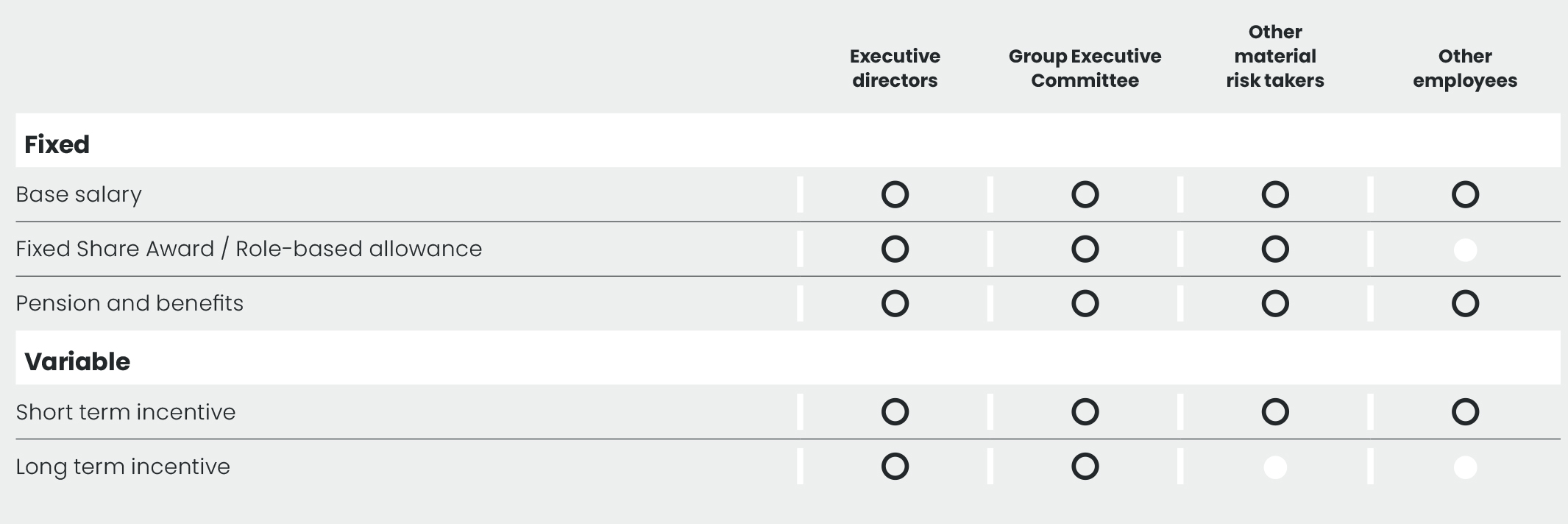Click the Other employees column header

(x=1465, y=68)
